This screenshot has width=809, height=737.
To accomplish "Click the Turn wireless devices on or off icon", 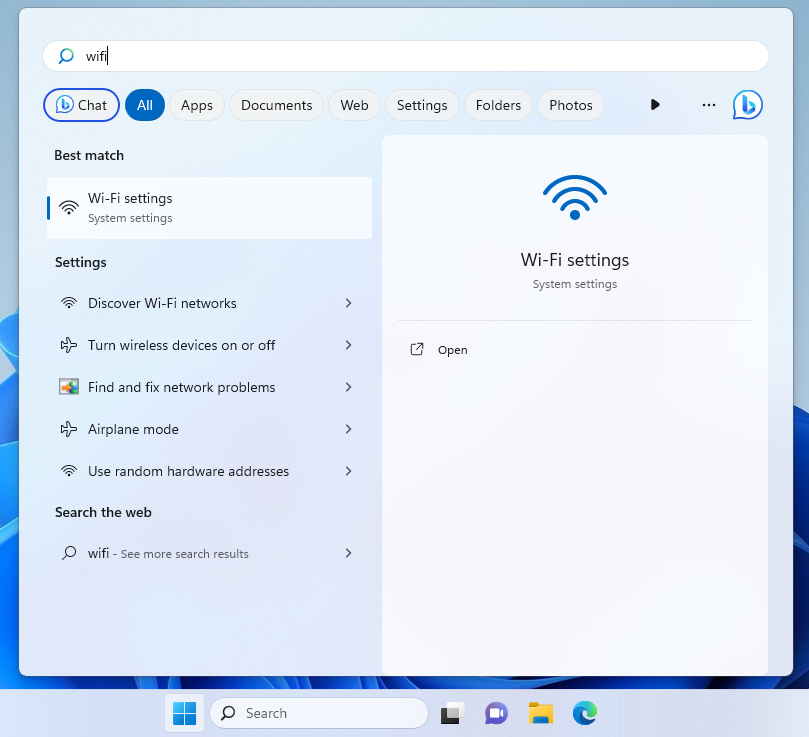I will pyautogui.click(x=68, y=345).
